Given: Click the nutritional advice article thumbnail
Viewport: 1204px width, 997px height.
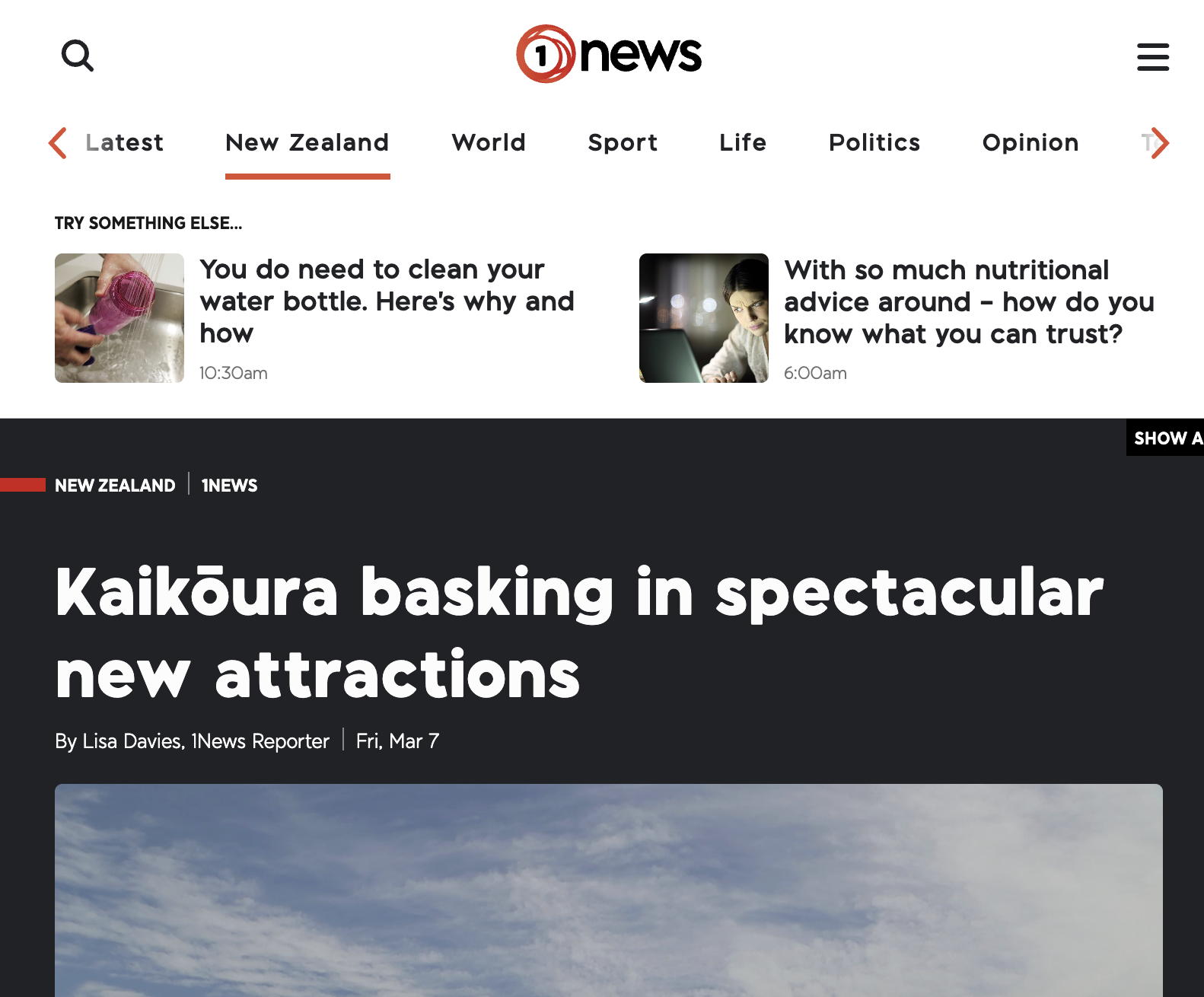Looking at the screenshot, I should pyautogui.click(x=704, y=318).
